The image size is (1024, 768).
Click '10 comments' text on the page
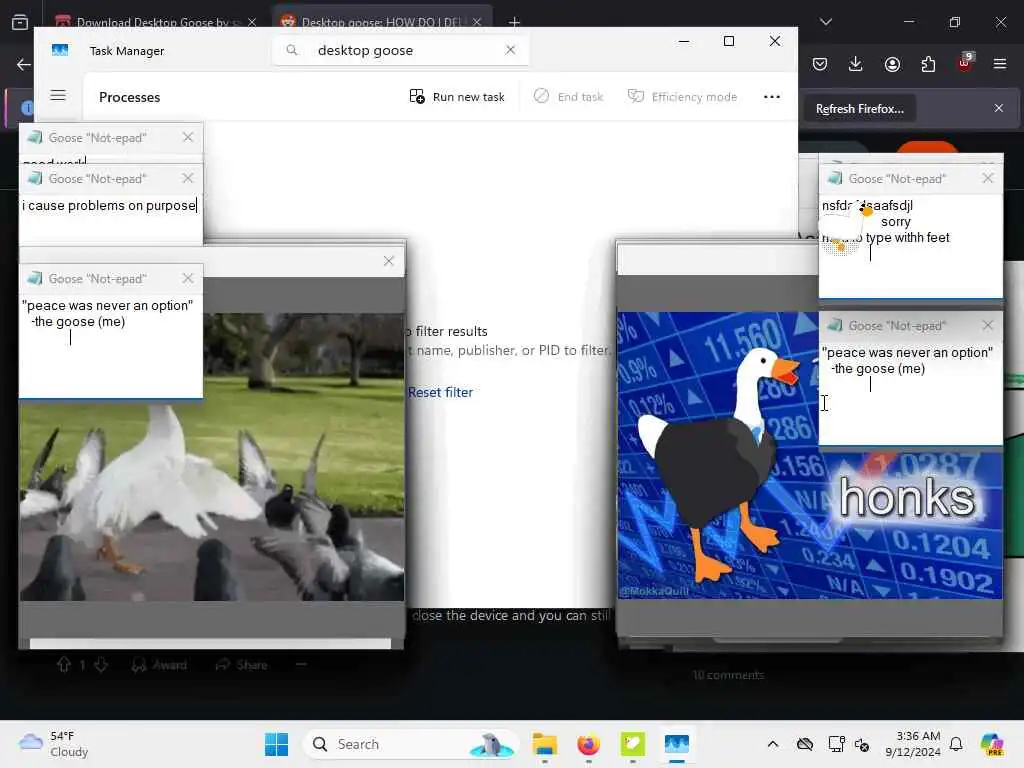coord(728,675)
